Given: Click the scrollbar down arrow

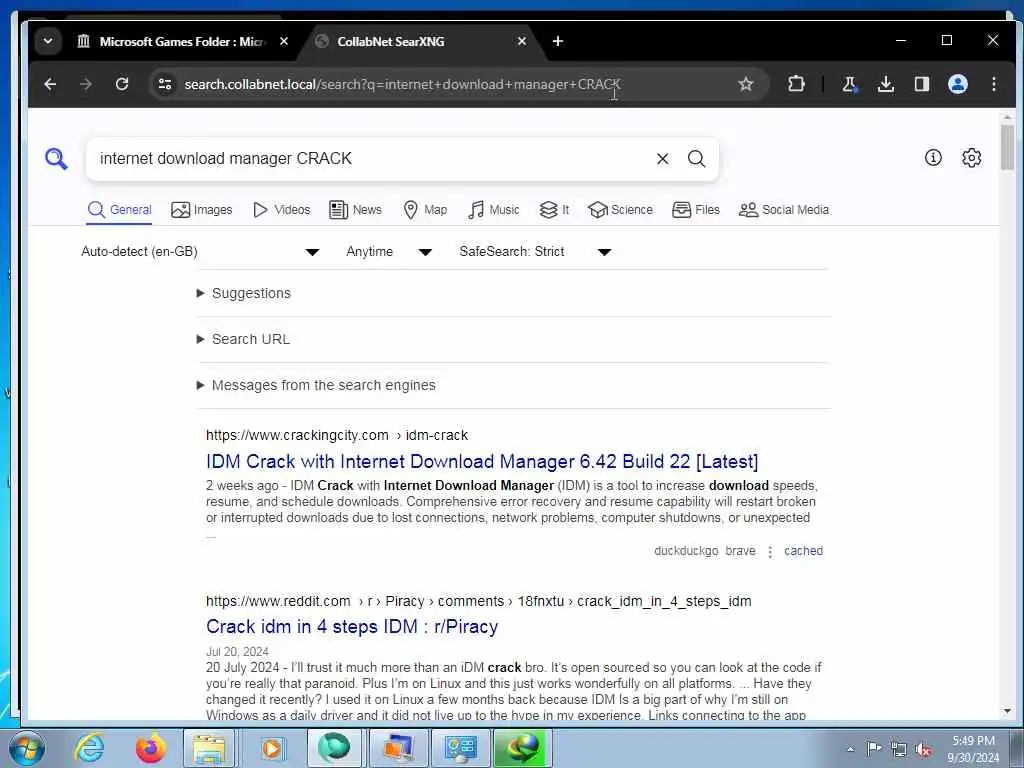Looking at the screenshot, I should [x=1007, y=711].
